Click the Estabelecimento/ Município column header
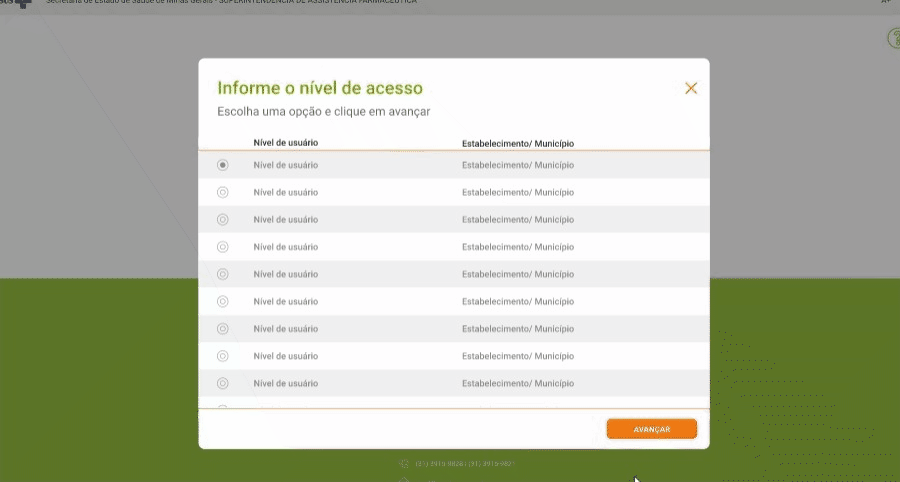900x482 pixels. pos(518,143)
